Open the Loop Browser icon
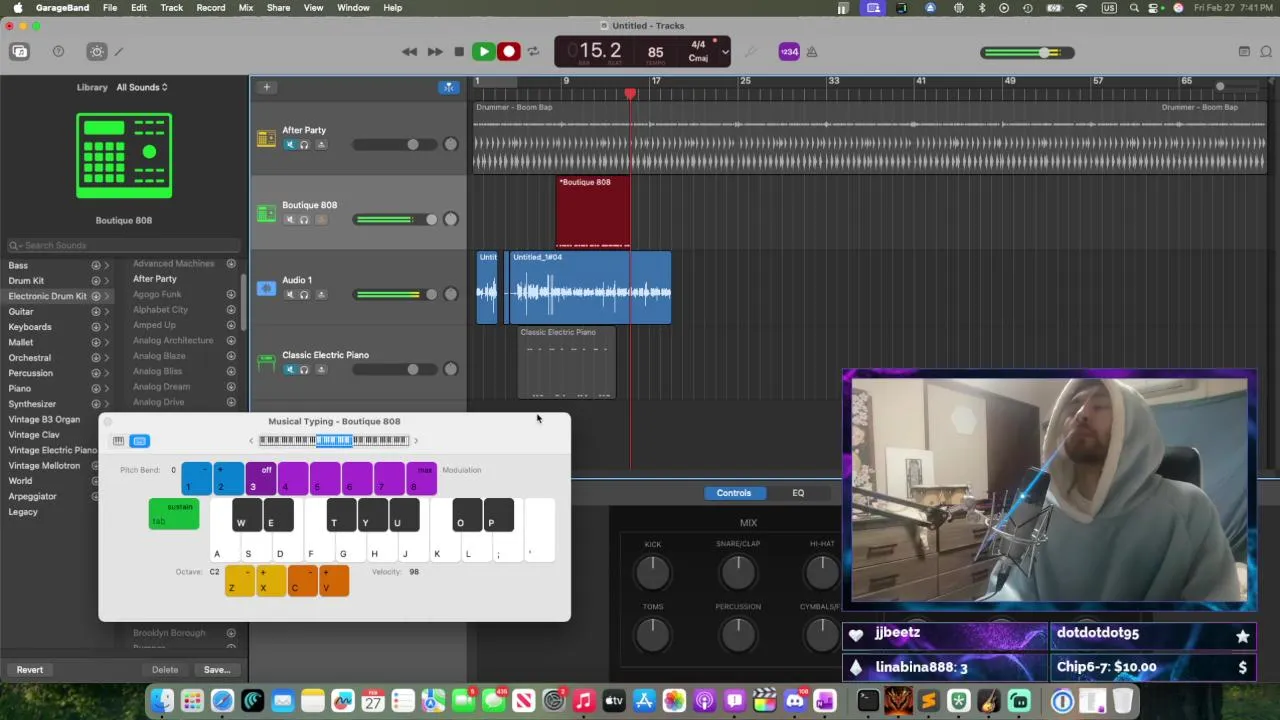 click(x=1267, y=52)
